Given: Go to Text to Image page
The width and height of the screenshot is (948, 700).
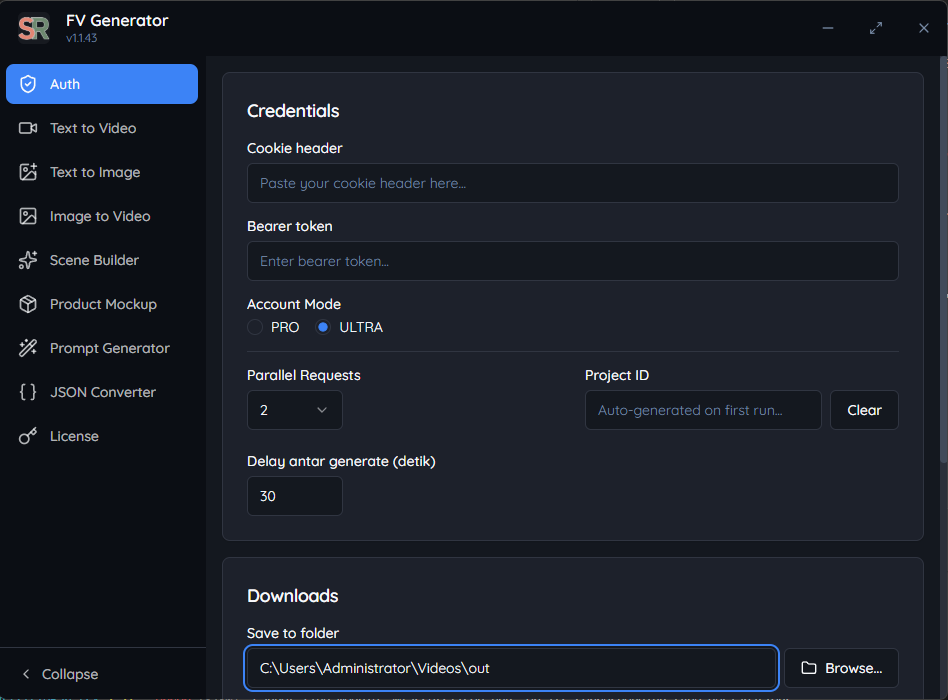Looking at the screenshot, I should (102, 172).
